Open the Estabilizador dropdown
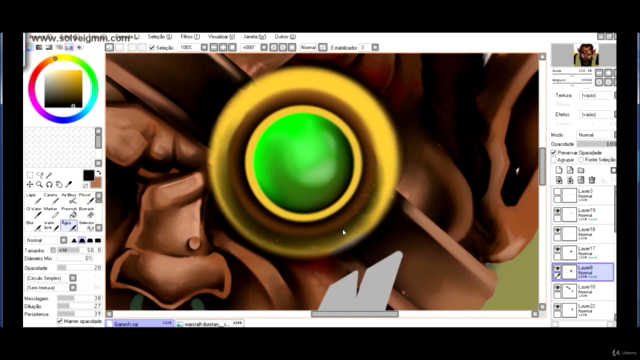This screenshot has height=360, width=640. coord(375,47)
